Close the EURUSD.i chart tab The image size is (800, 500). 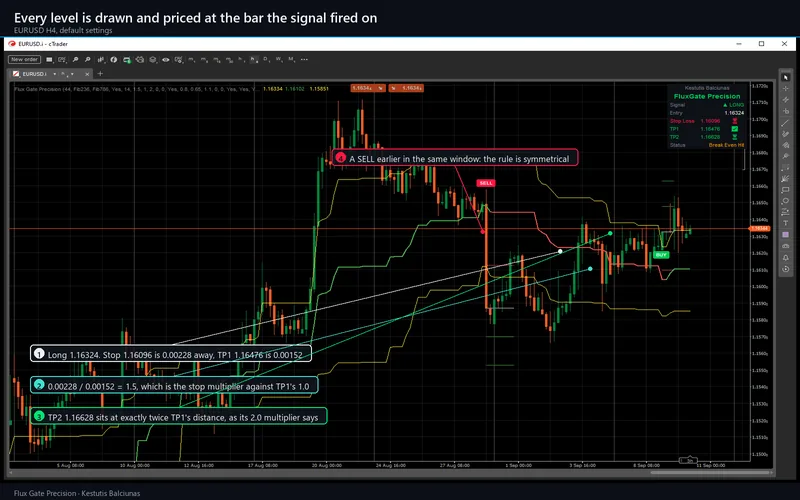click(x=87, y=74)
